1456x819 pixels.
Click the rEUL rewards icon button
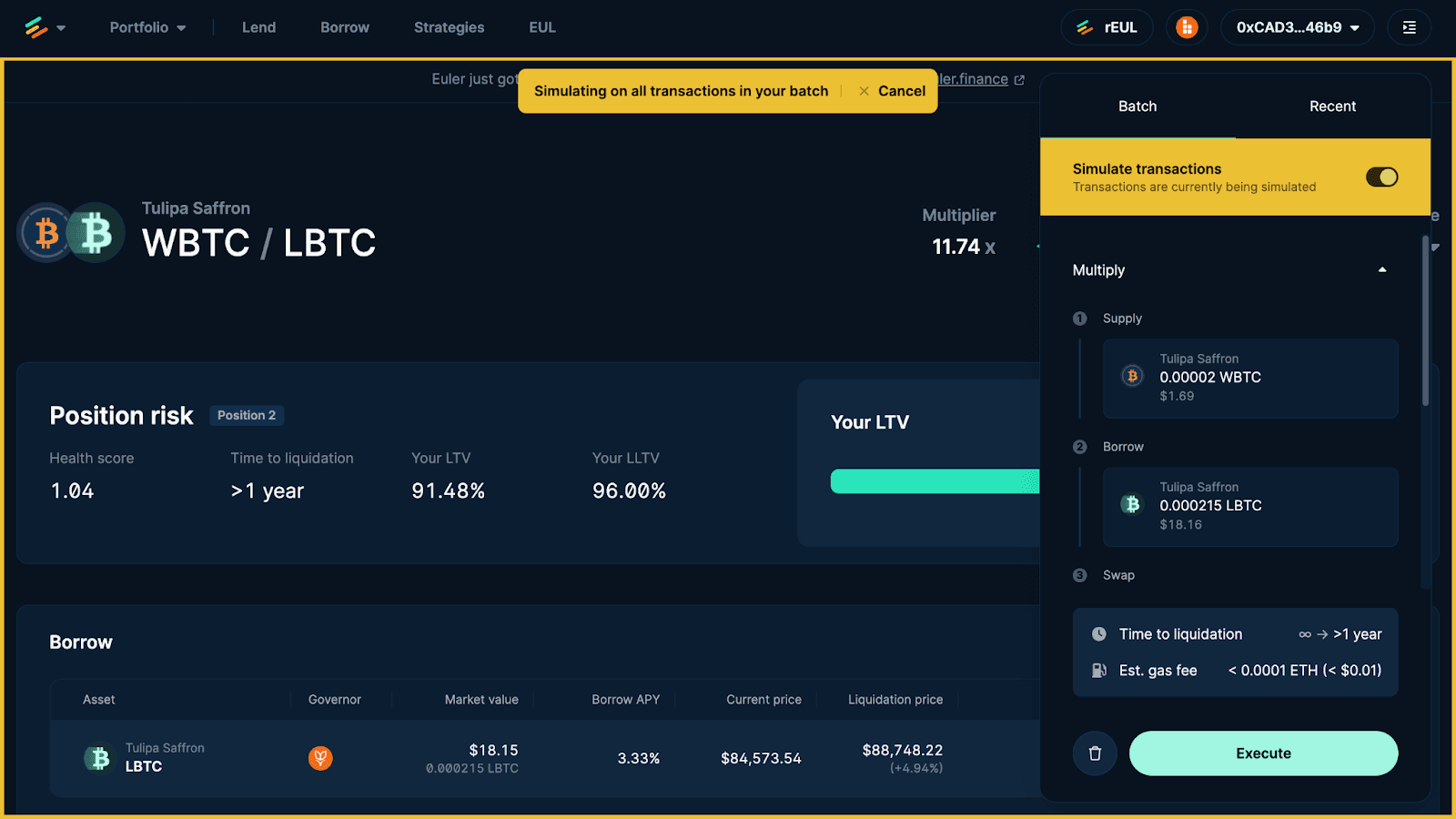click(1107, 27)
